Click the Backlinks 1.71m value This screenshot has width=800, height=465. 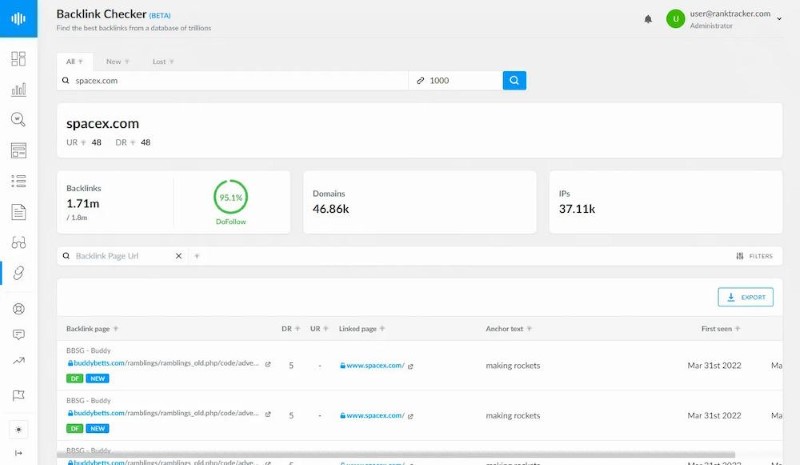coord(83,204)
